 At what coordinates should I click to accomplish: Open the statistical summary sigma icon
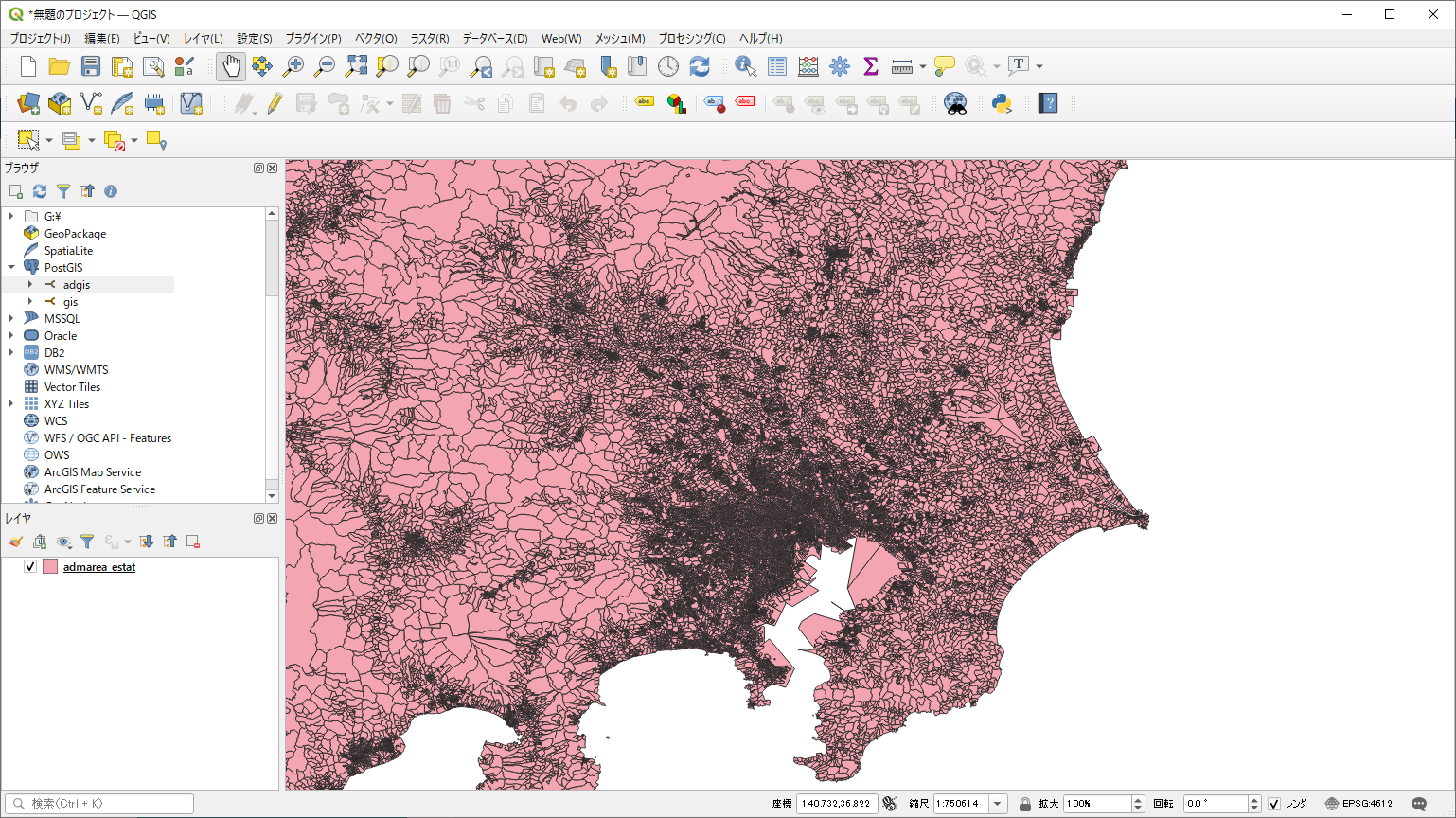pos(871,66)
